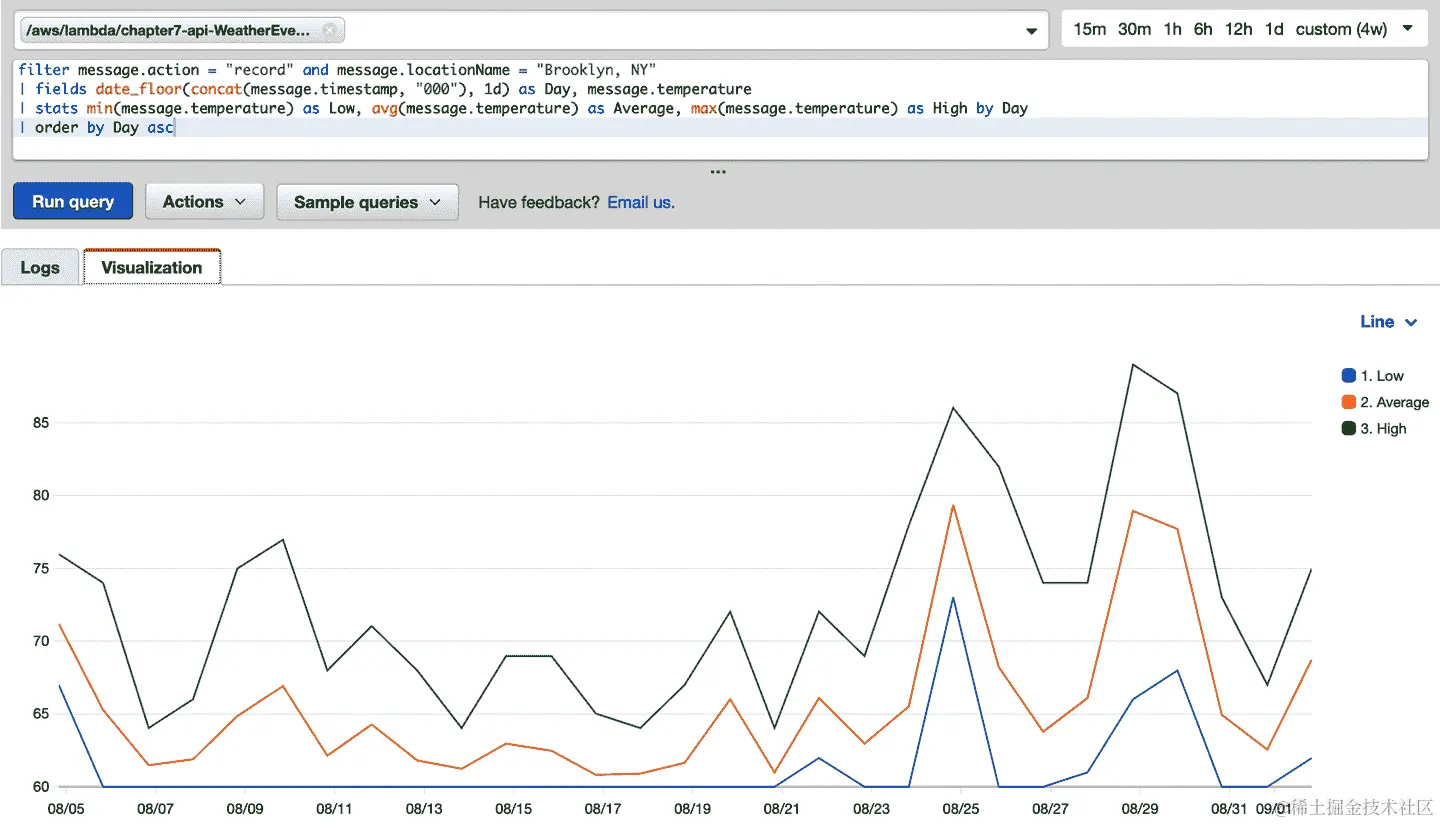Screen dimensions: 1440x824
Task: Click the 70 y-axis label
Action: (40, 641)
